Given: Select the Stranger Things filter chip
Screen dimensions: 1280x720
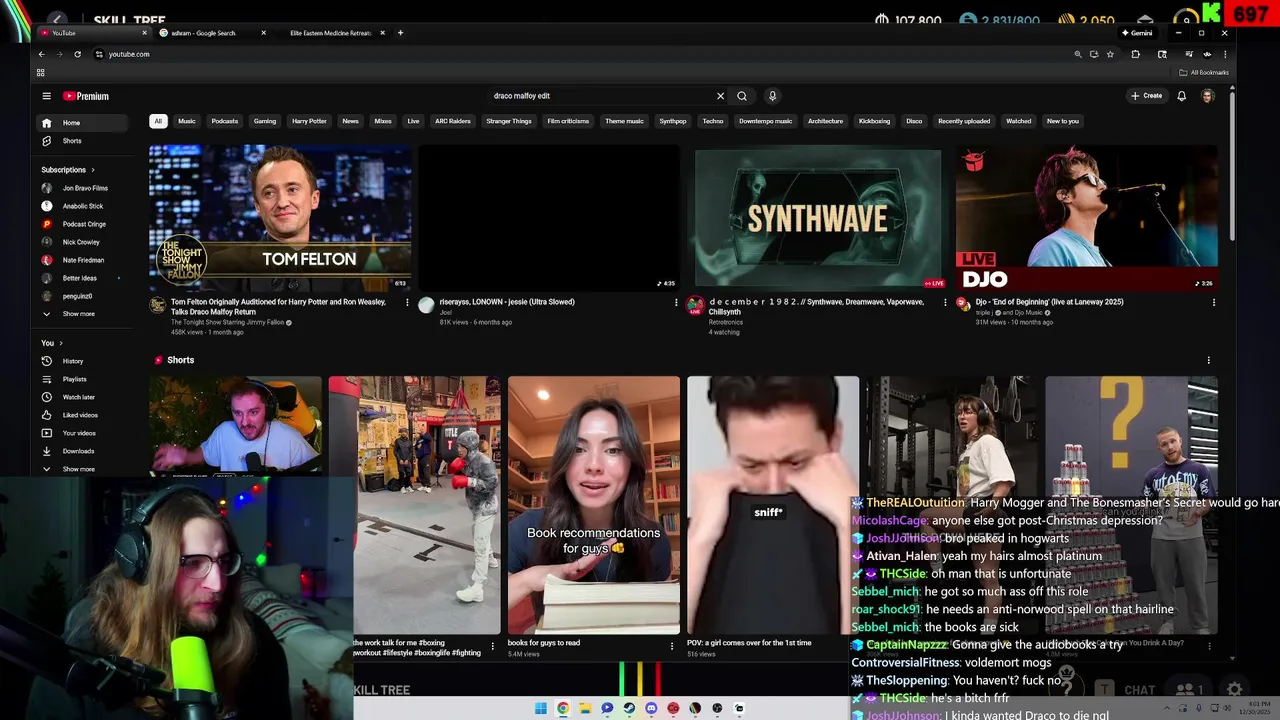Looking at the screenshot, I should [509, 121].
